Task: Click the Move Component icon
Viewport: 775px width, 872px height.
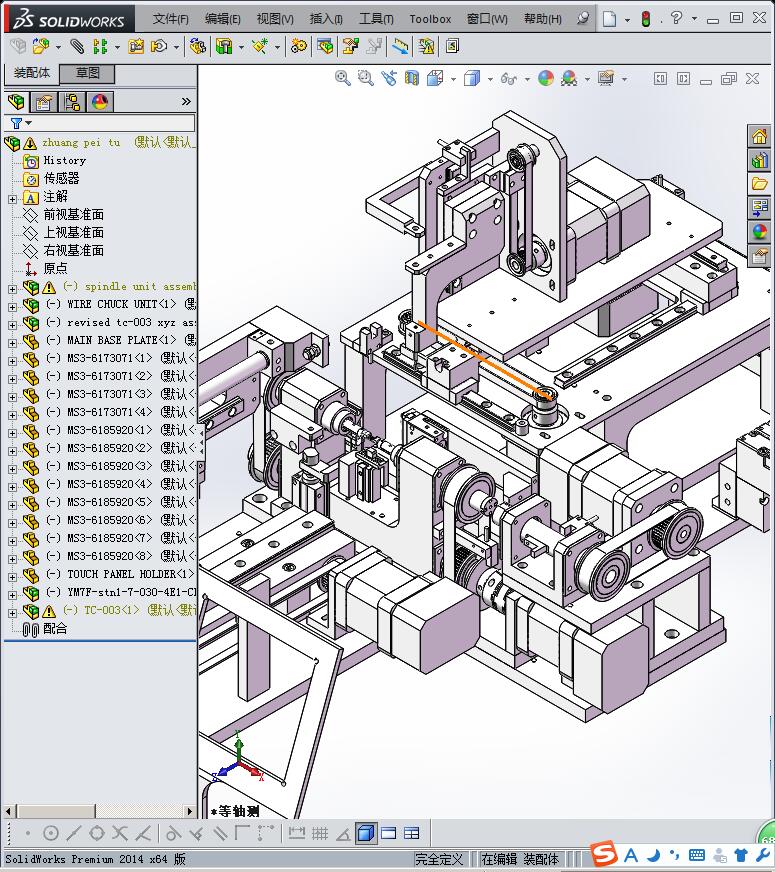Action: click(160, 46)
